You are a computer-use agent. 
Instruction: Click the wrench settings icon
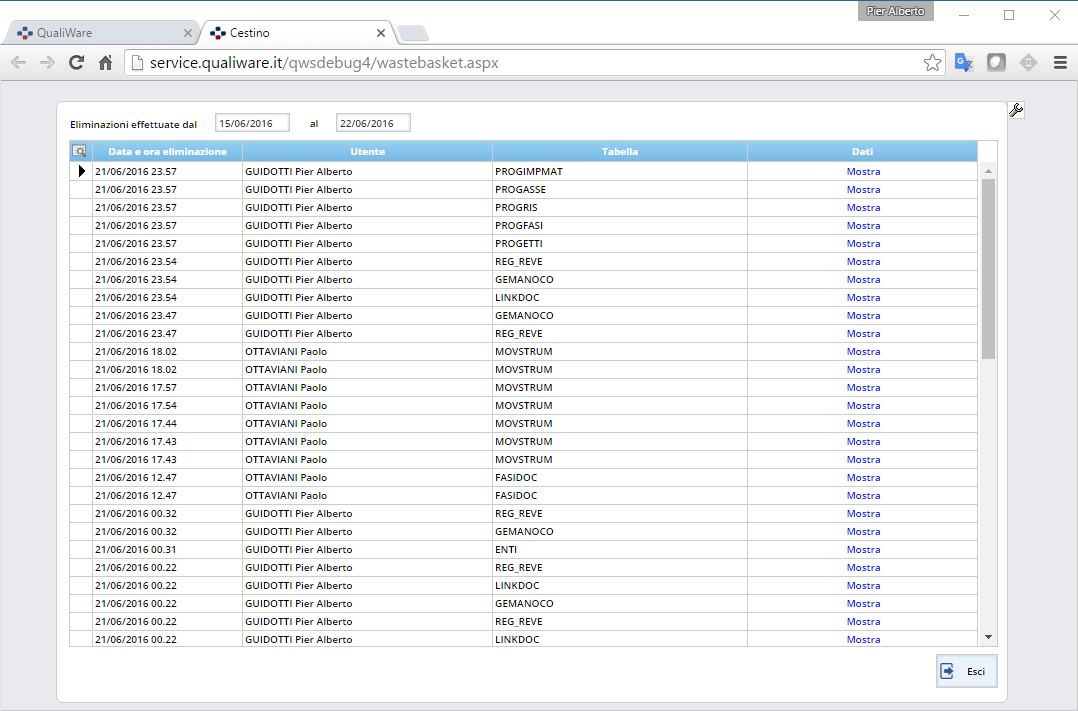pyautogui.click(x=1016, y=110)
